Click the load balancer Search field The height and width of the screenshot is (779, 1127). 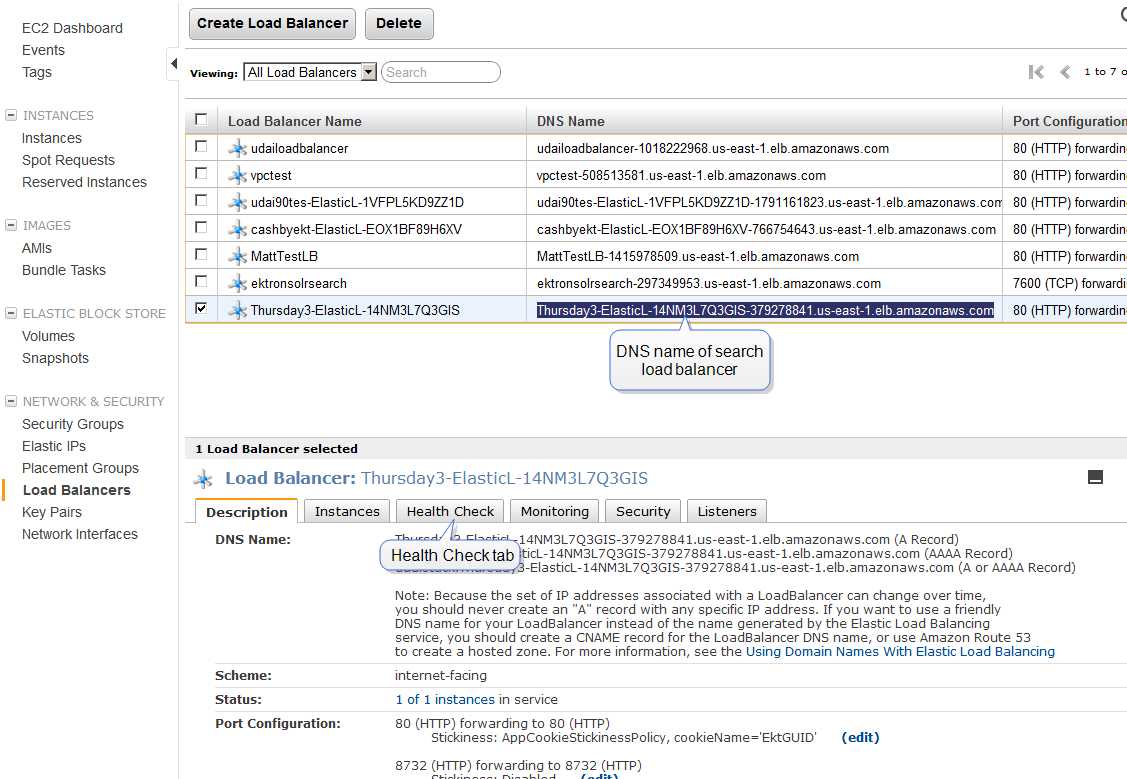(441, 72)
